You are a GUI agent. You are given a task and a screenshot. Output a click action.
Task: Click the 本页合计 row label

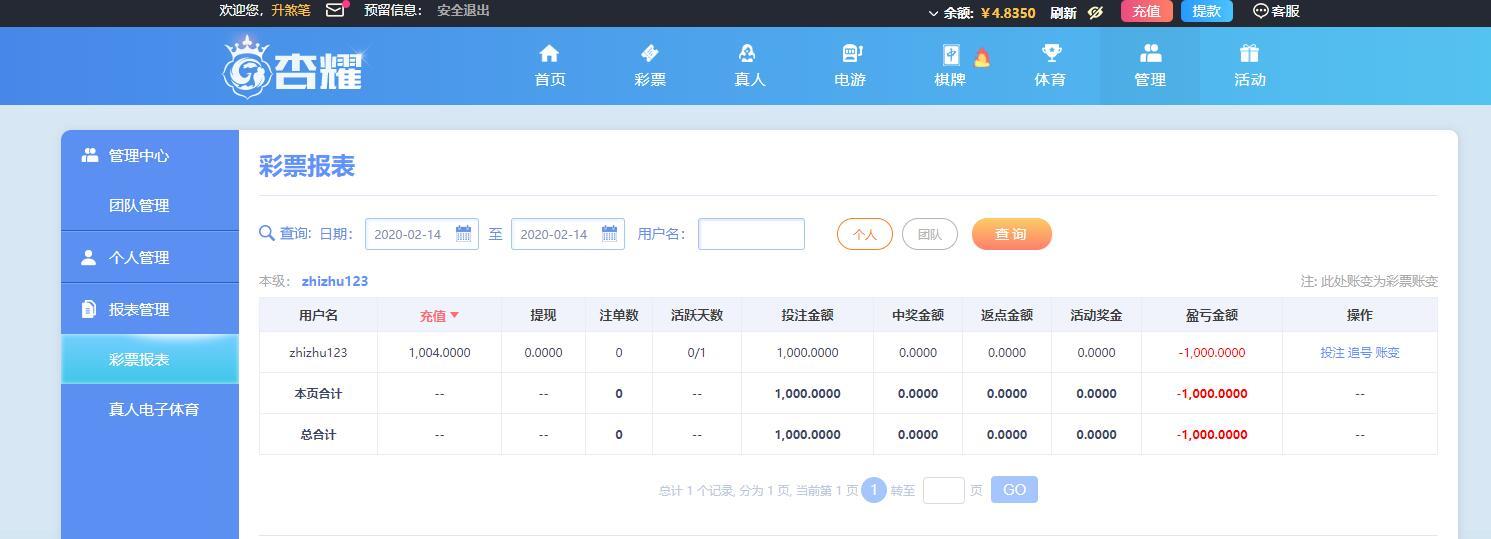tap(318, 393)
